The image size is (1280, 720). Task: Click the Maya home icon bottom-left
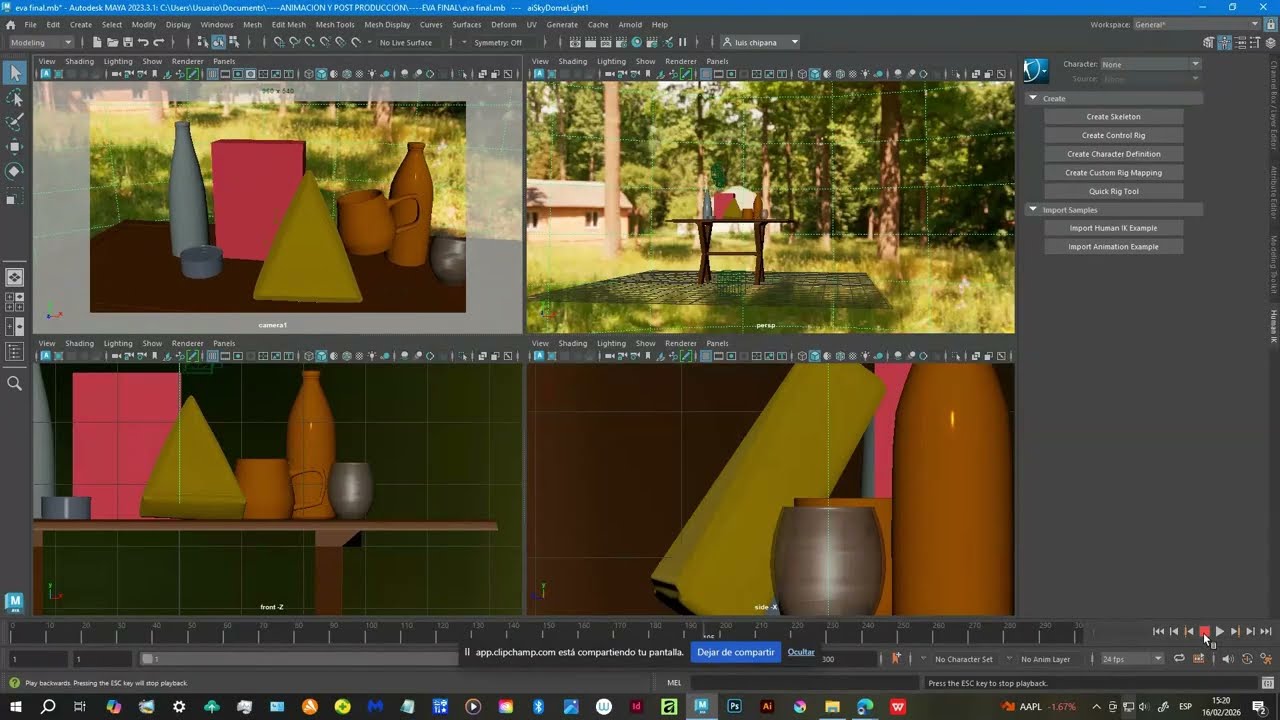(14, 601)
